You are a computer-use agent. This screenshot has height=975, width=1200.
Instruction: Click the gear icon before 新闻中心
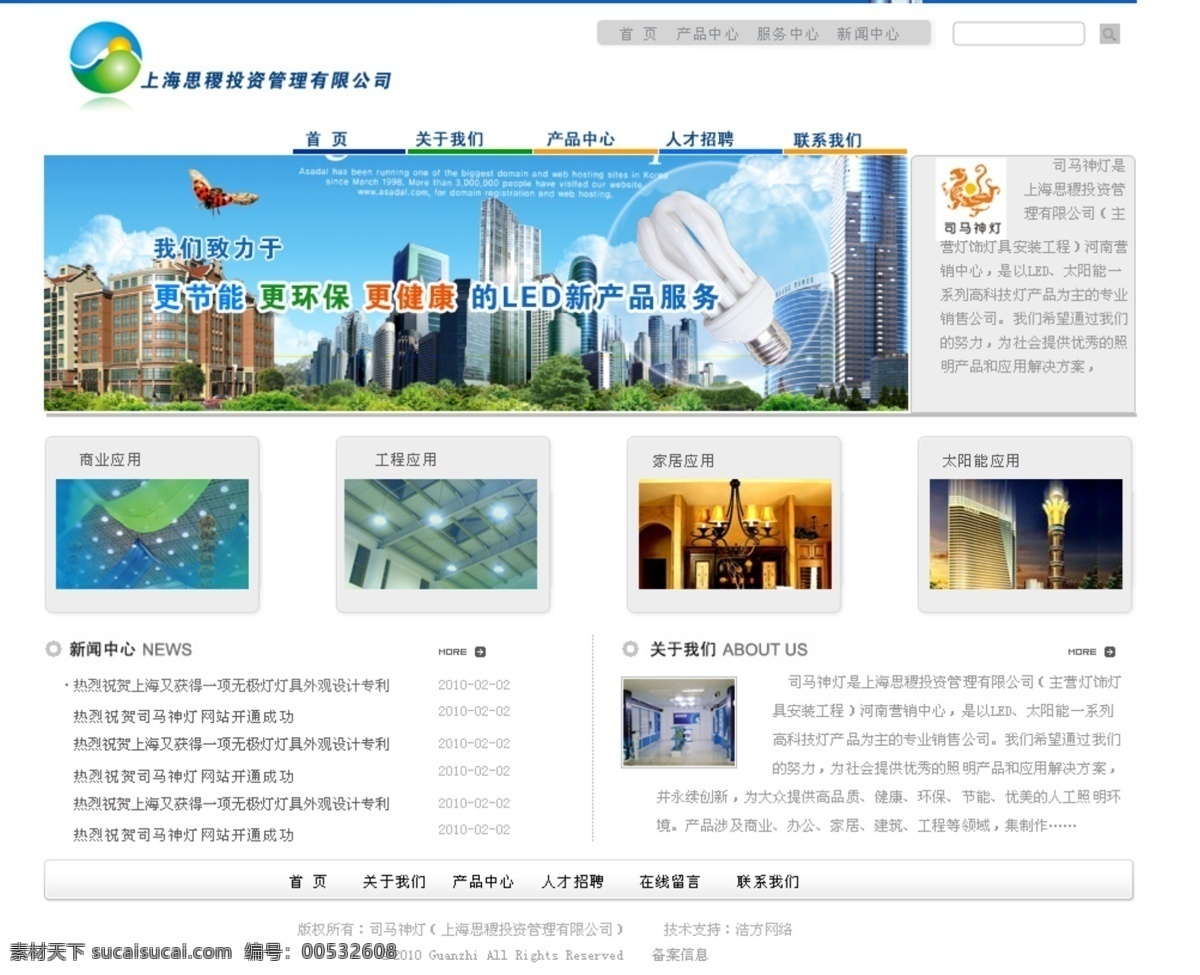pyautogui.click(x=53, y=649)
